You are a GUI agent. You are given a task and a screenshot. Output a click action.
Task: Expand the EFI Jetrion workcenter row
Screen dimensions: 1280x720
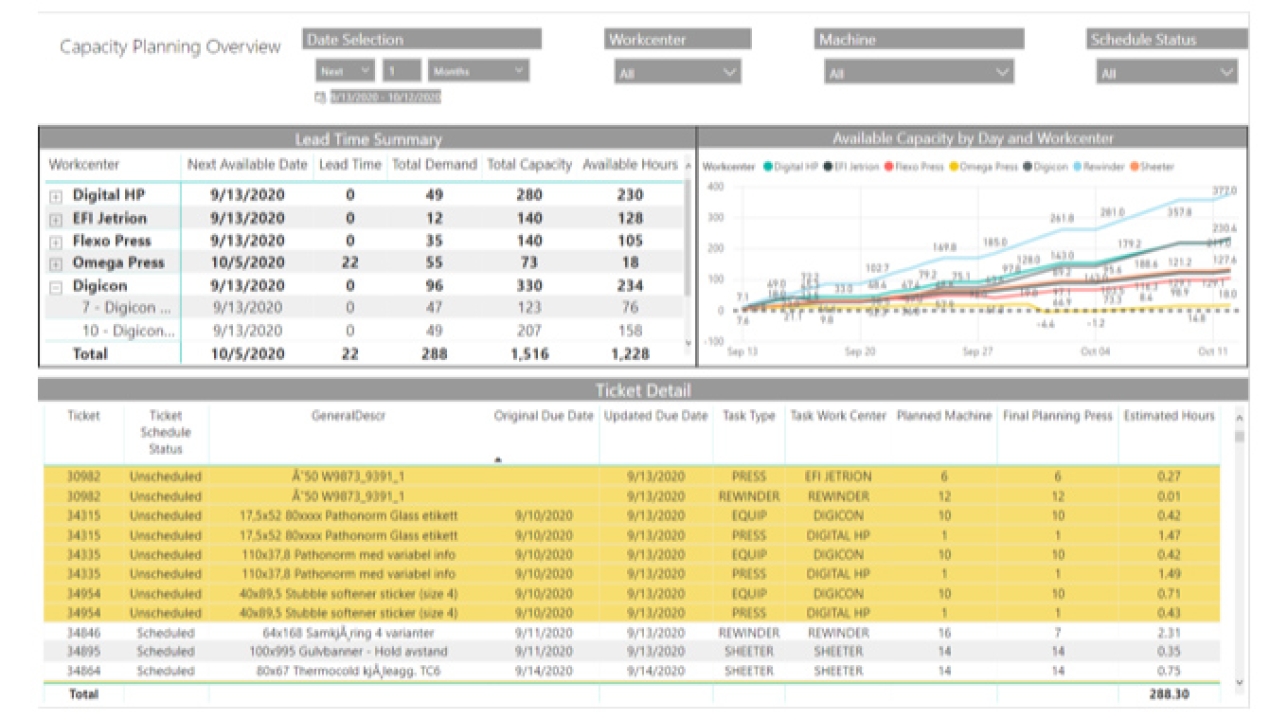(56, 219)
